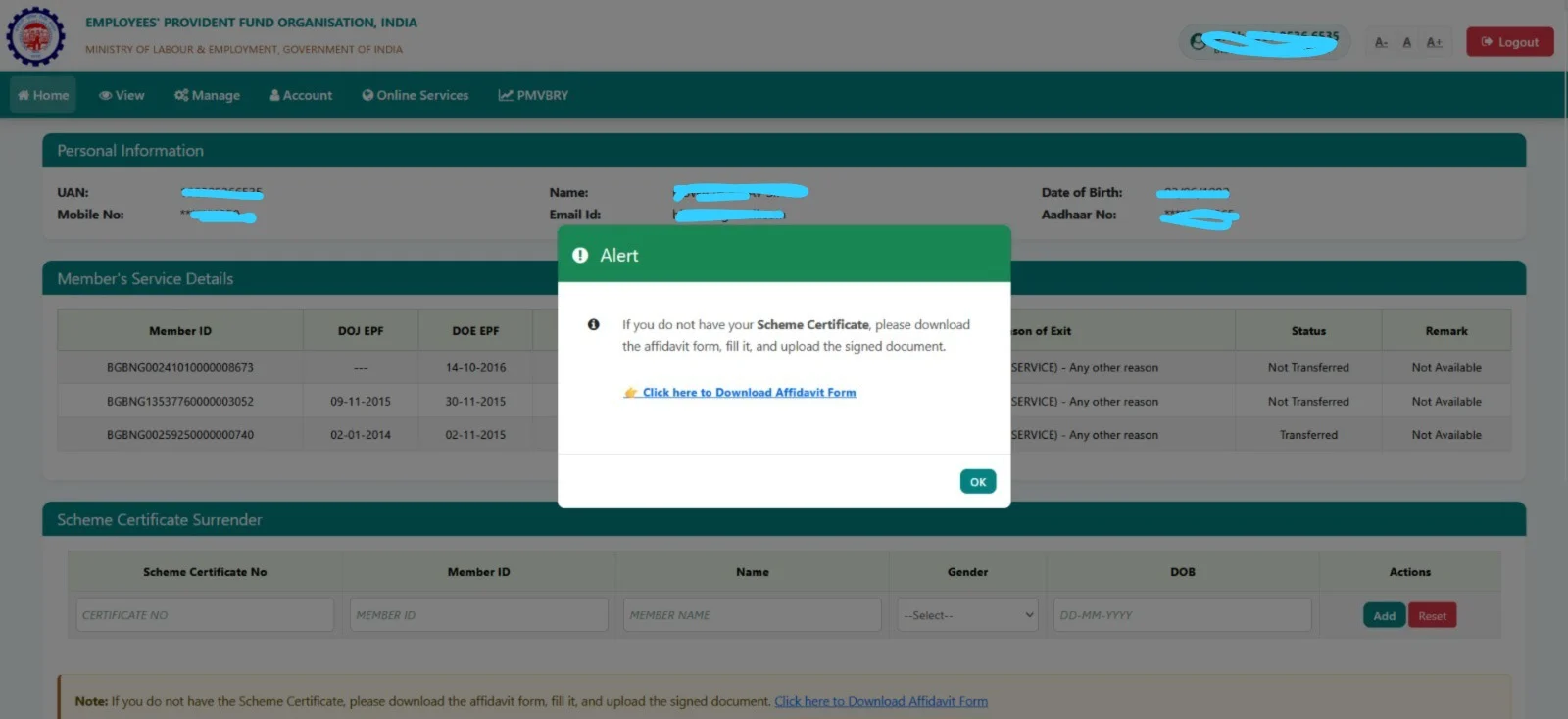Open the View menu
The image size is (1568, 719).
(x=122, y=95)
